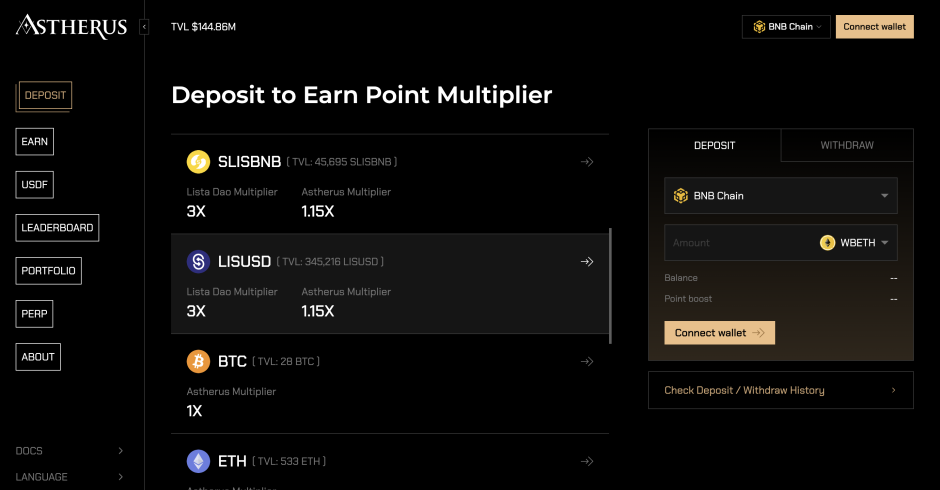This screenshot has height=490, width=940.
Task: Click the arrow on the LISUSD row
Action: (x=587, y=261)
